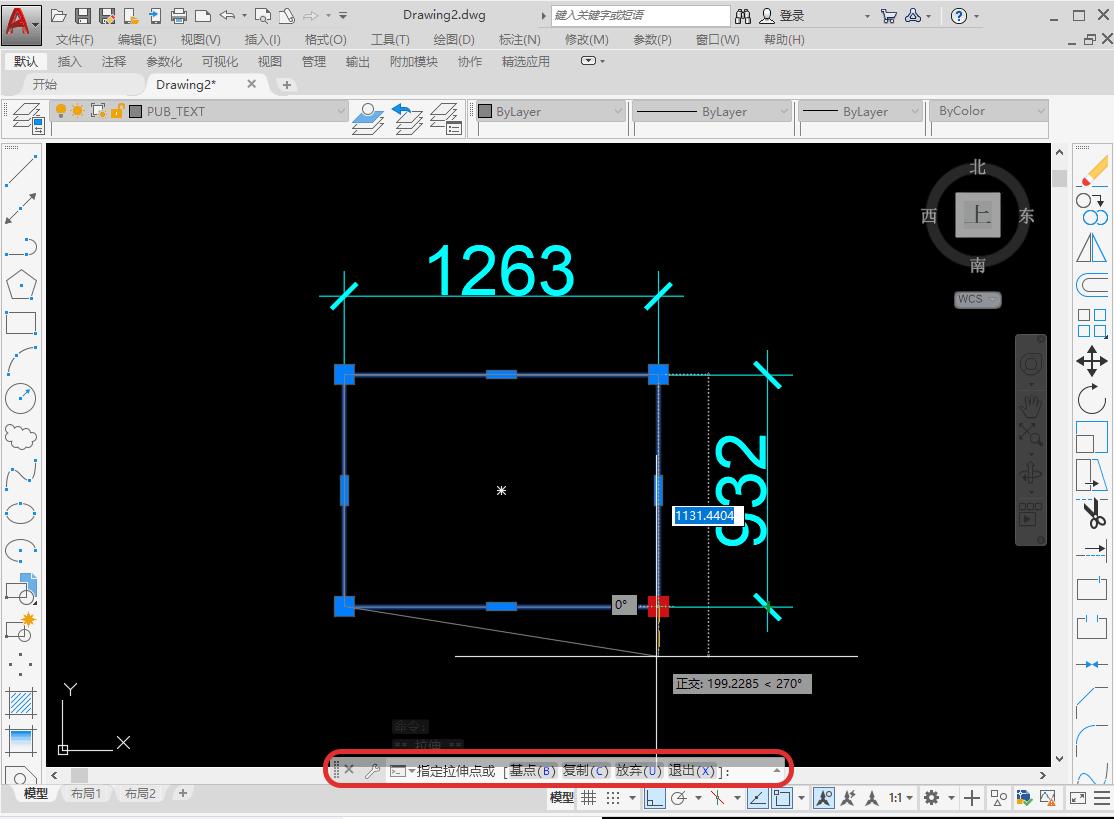Select the Rectangle draw tool
This screenshot has width=1114, height=819.
point(21,323)
